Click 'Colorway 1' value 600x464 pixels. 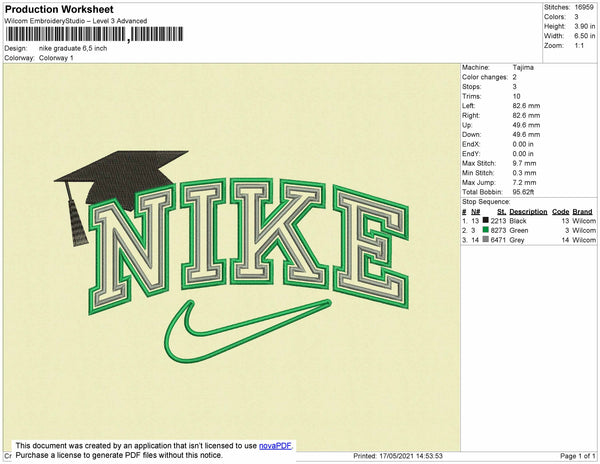coord(56,58)
